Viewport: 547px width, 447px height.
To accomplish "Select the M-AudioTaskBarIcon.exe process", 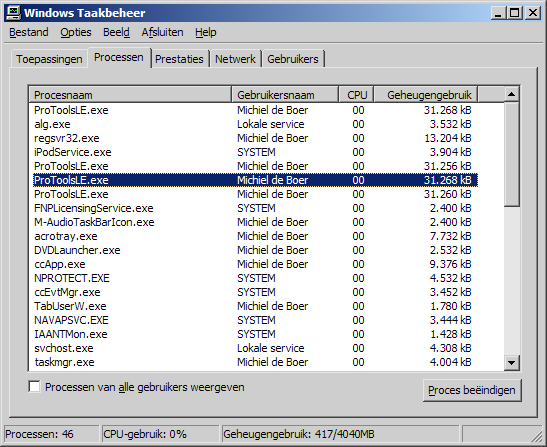I will coord(254,222).
